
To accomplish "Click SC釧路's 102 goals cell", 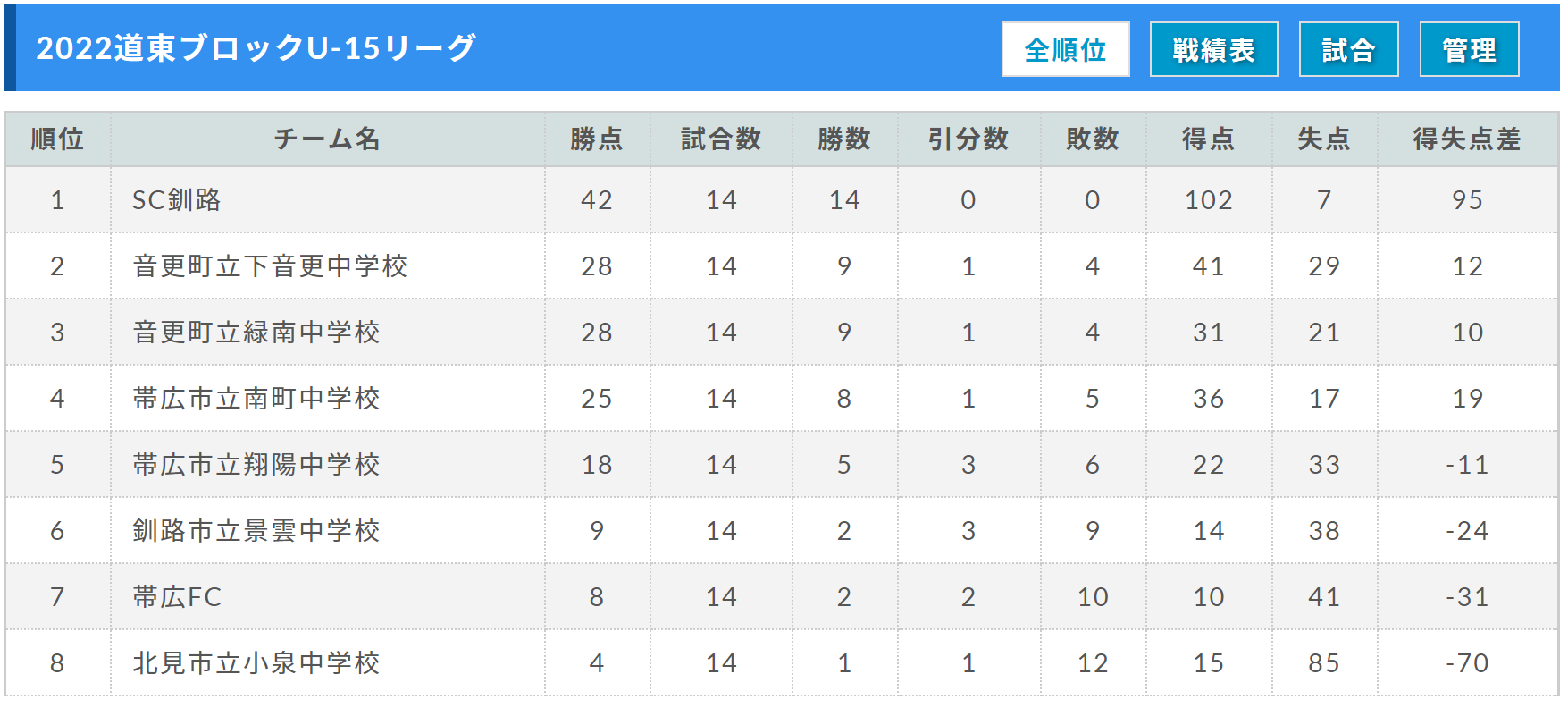I will pyautogui.click(x=1208, y=200).
